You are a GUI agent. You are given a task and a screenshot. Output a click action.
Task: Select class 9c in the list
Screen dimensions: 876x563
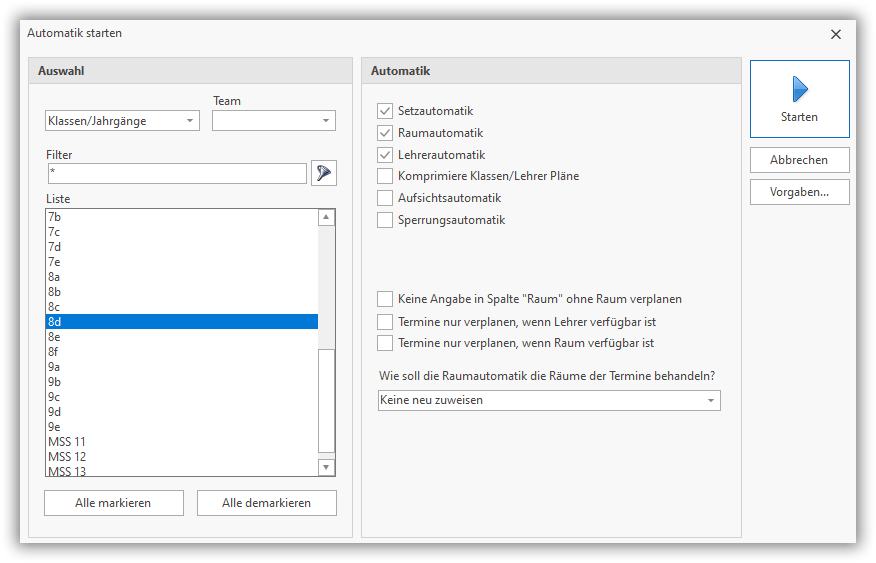click(x=182, y=397)
